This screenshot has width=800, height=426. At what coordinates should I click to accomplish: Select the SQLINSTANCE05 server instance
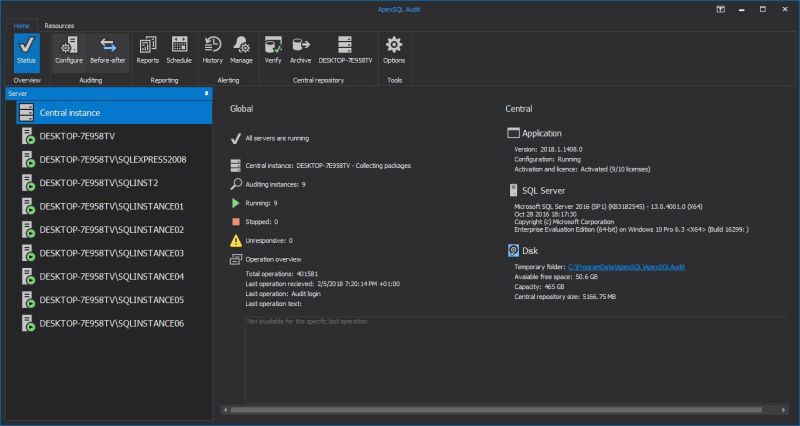click(114, 300)
